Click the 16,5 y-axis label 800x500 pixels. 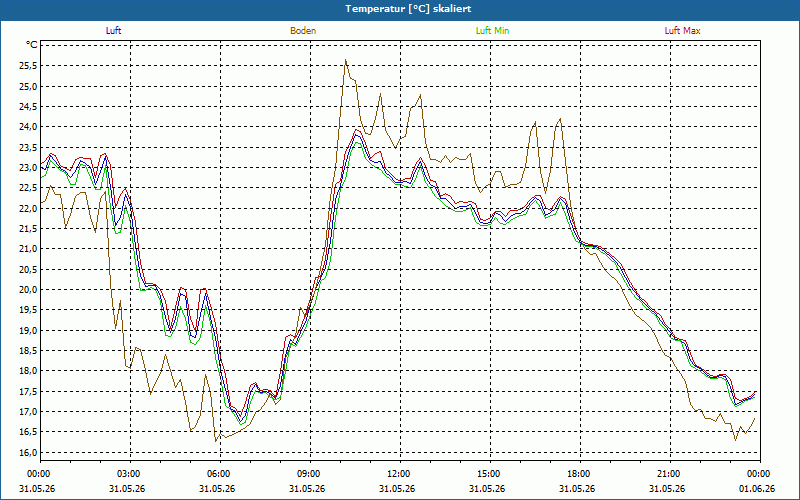tap(28, 432)
